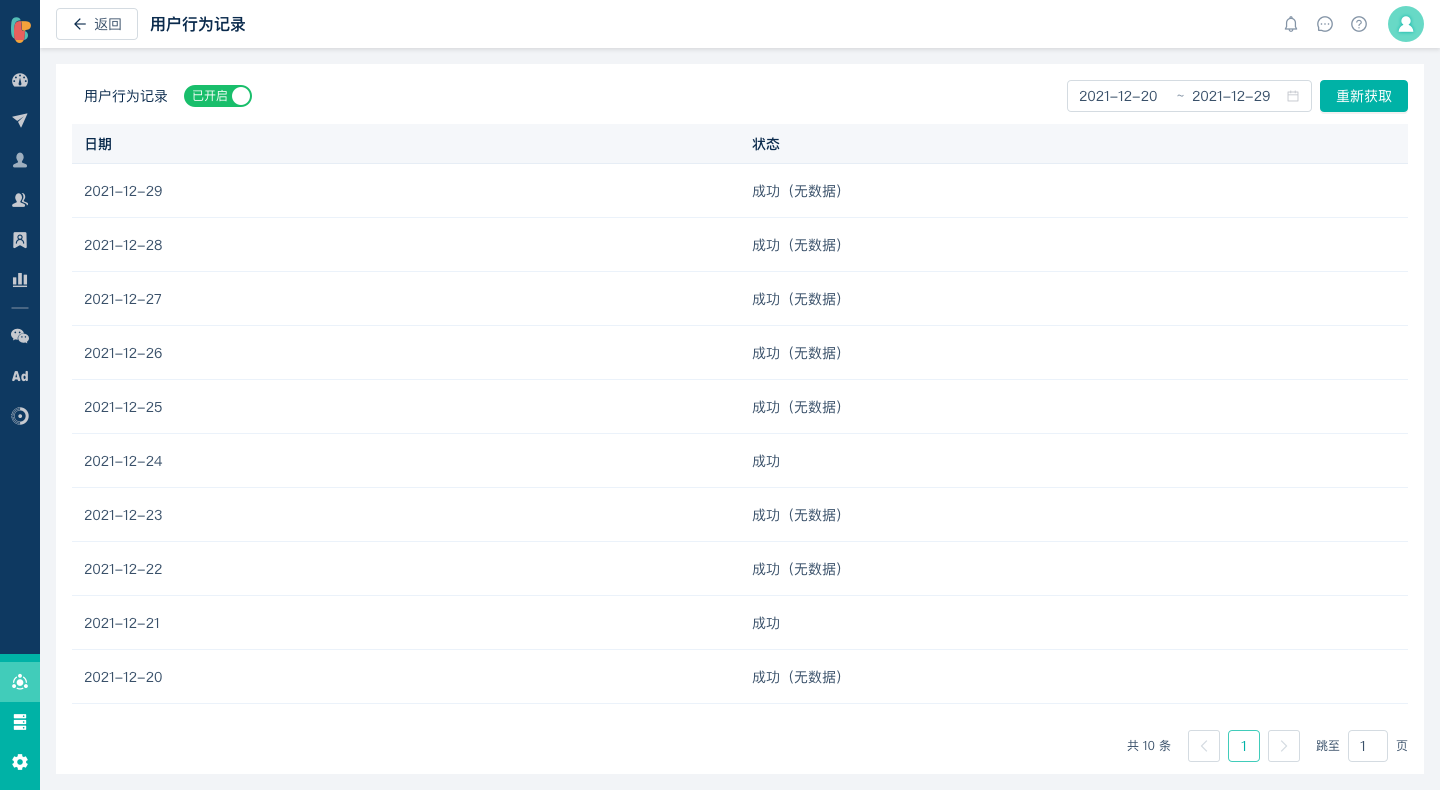Click the 成功 status for 2021-12-21

pyautogui.click(x=766, y=623)
